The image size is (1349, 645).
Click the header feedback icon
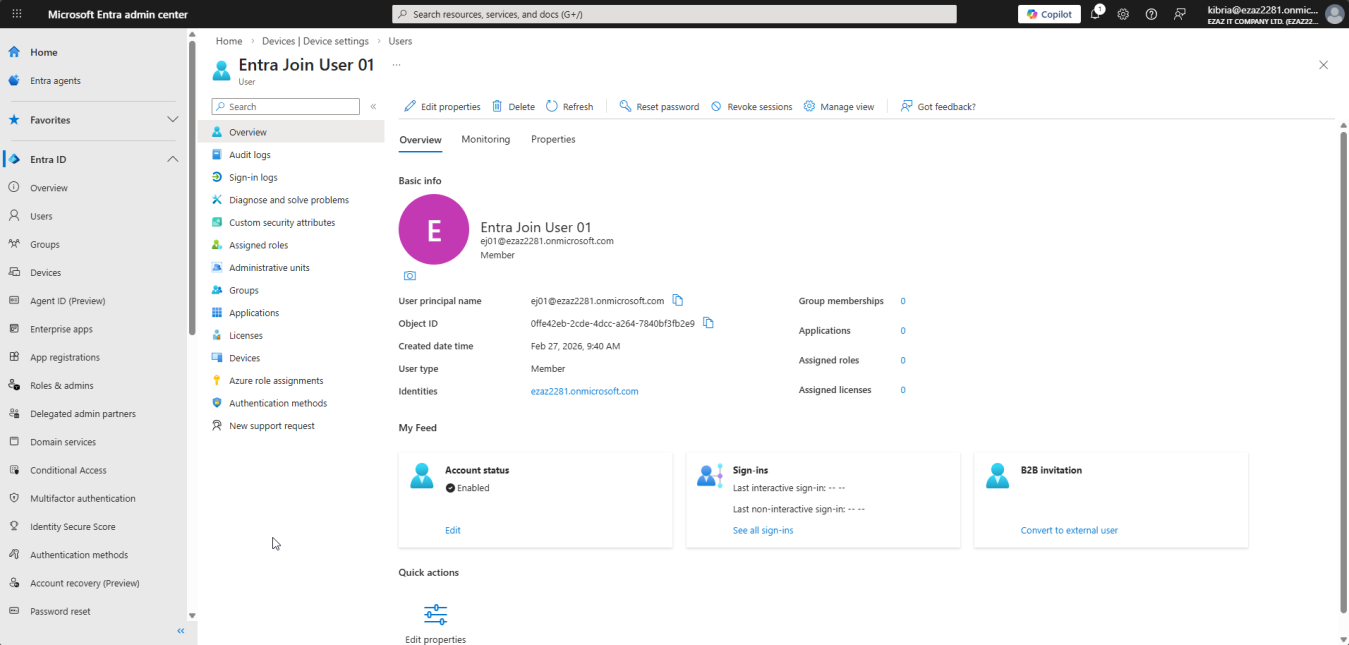[x=1180, y=14]
